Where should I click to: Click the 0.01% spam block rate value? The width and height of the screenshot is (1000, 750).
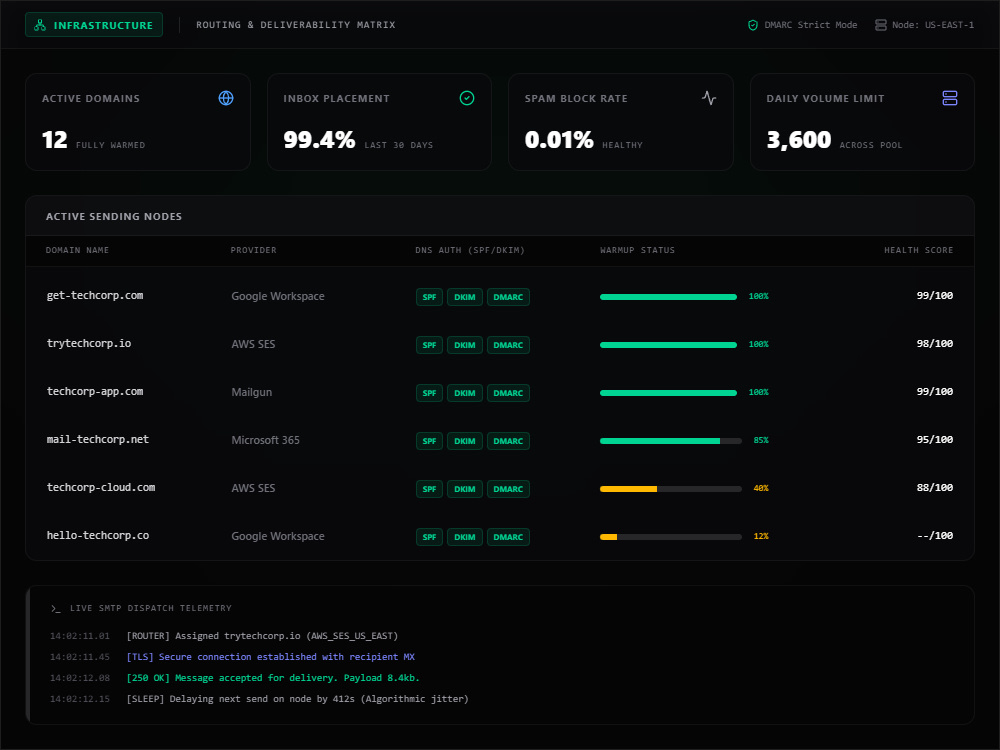point(559,140)
